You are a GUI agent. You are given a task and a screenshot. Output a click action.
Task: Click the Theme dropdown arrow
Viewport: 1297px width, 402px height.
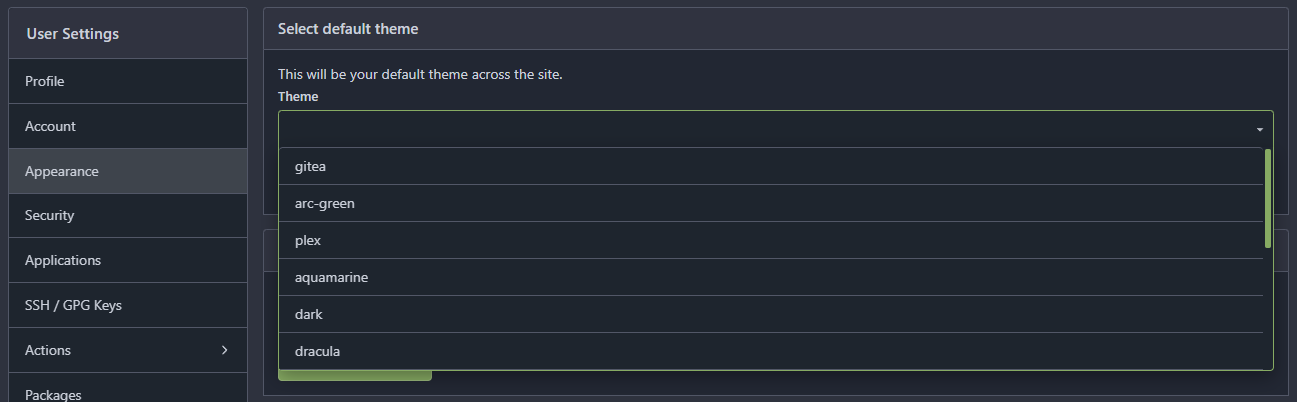click(x=1259, y=130)
